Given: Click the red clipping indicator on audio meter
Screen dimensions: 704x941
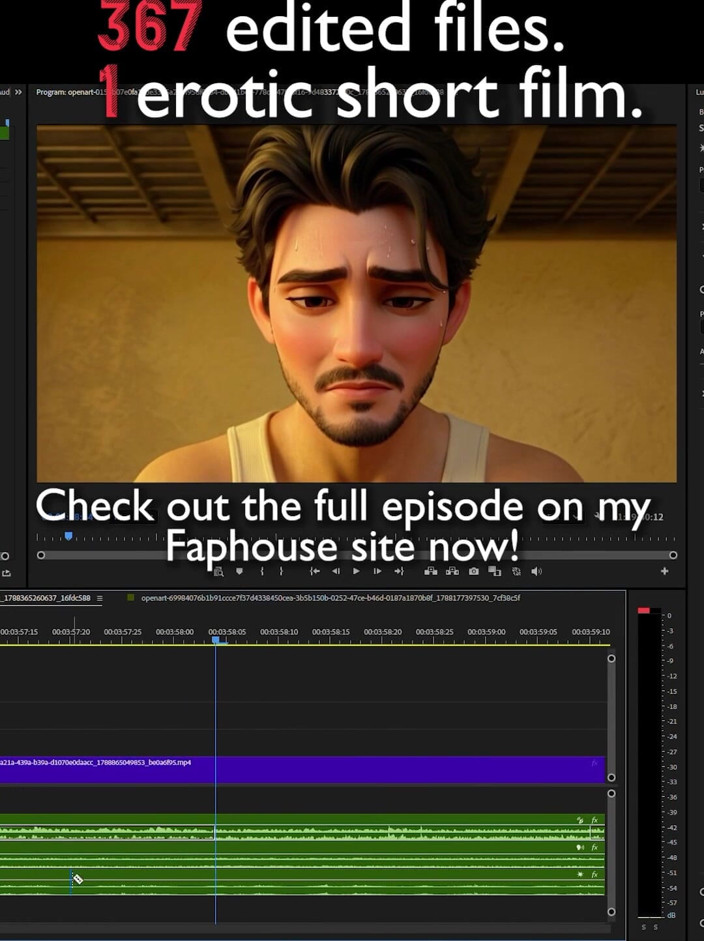Looking at the screenshot, I should pos(644,610).
